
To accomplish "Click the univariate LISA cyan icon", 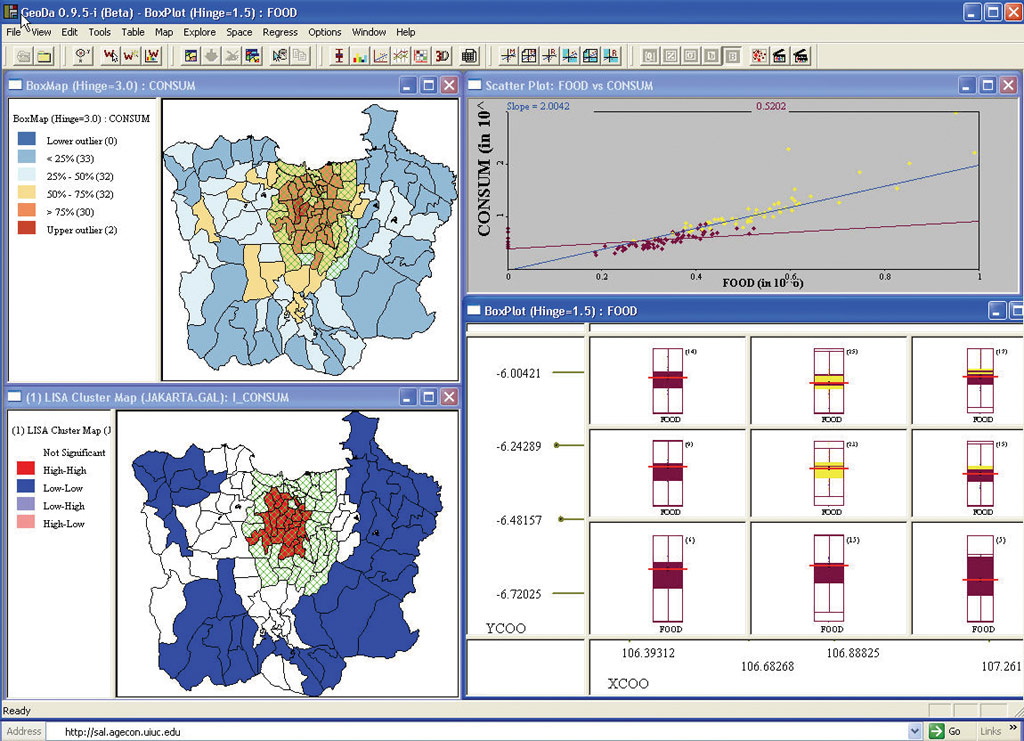I will click(569, 56).
